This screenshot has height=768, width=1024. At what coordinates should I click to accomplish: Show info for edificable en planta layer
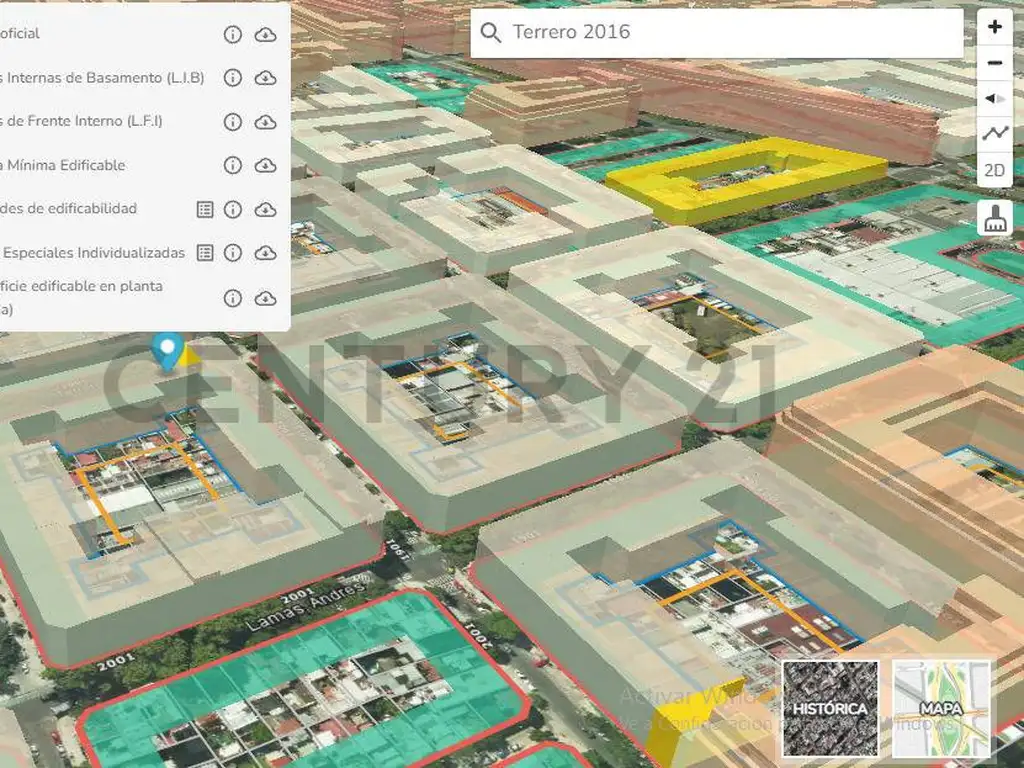pos(232,298)
